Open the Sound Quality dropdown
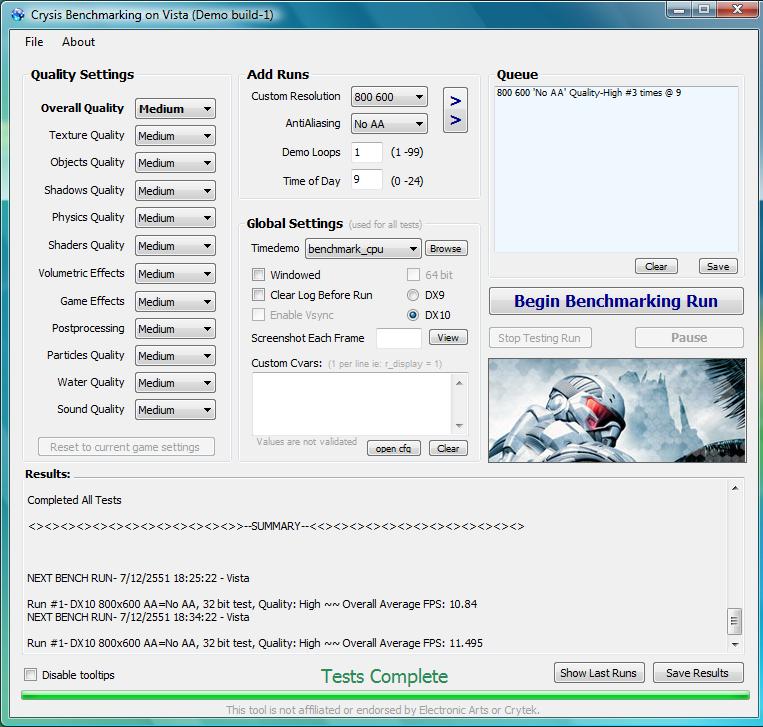763x727 pixels. coord(175,410)
